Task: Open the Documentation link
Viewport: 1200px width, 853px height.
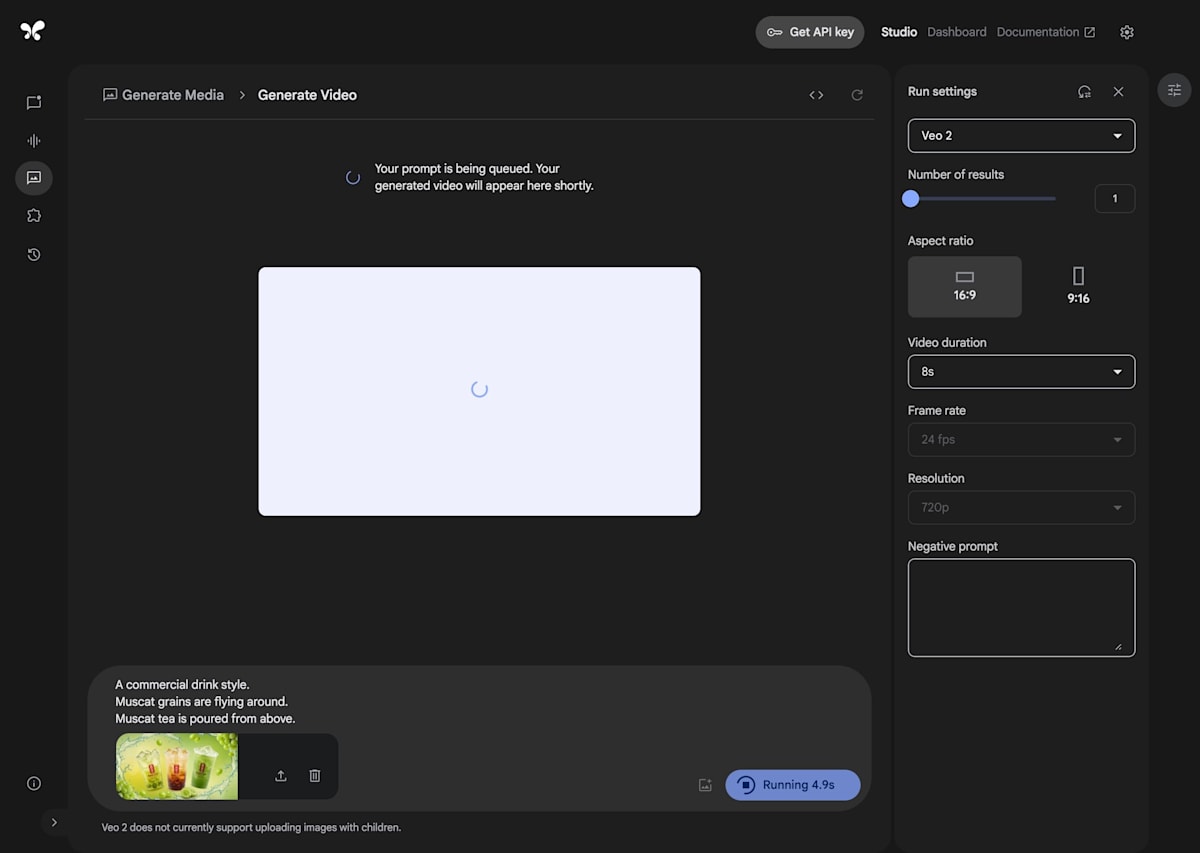Action: click(x=1046, y=32)
